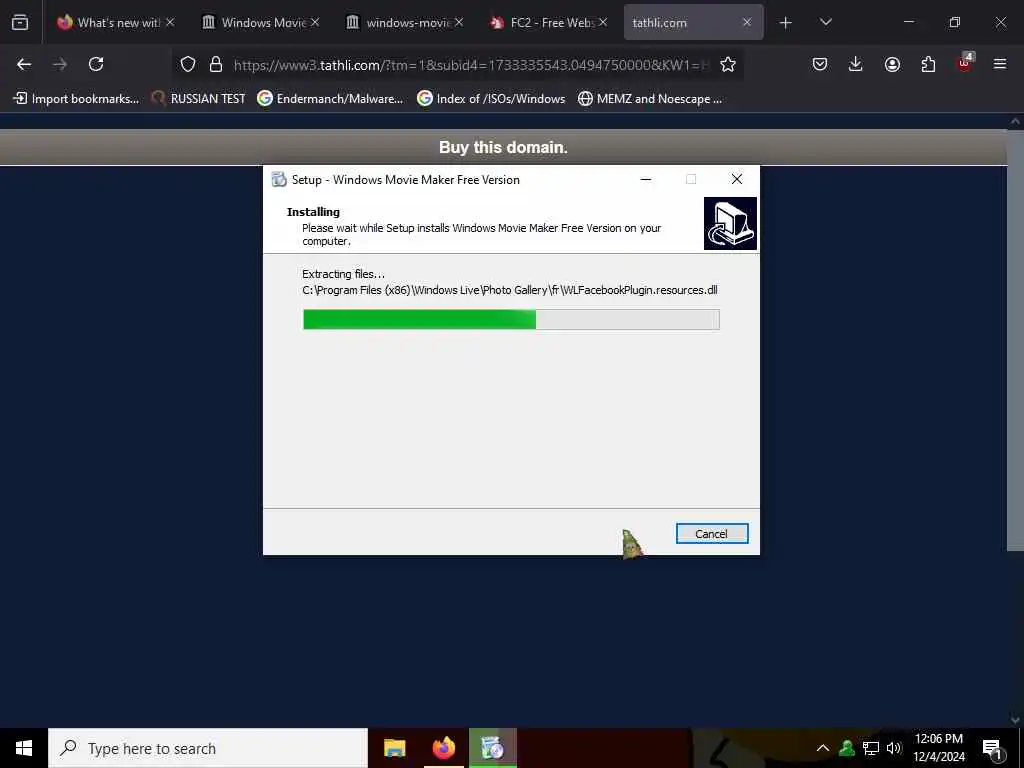Image resolution: width=1024 pixels, height=768 pixels.
Task: Close the Setup dialog window
Action: (x=737, y=179)
